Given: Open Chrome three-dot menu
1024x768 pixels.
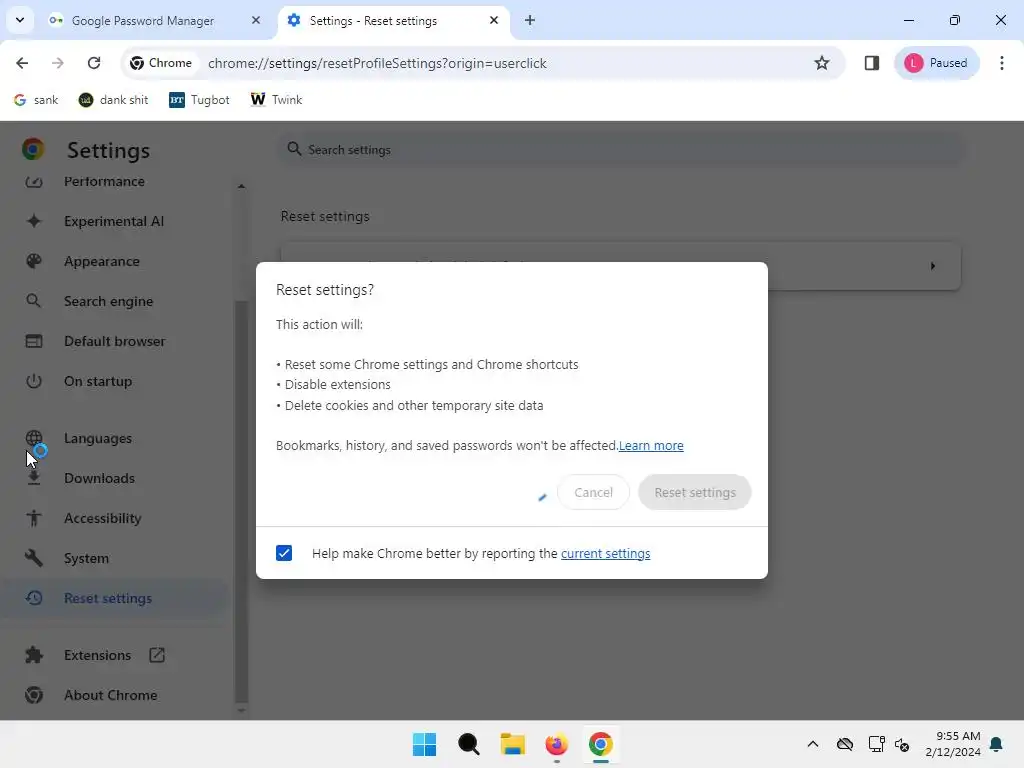Looking at the screenshot, I should coord(1002,63).
